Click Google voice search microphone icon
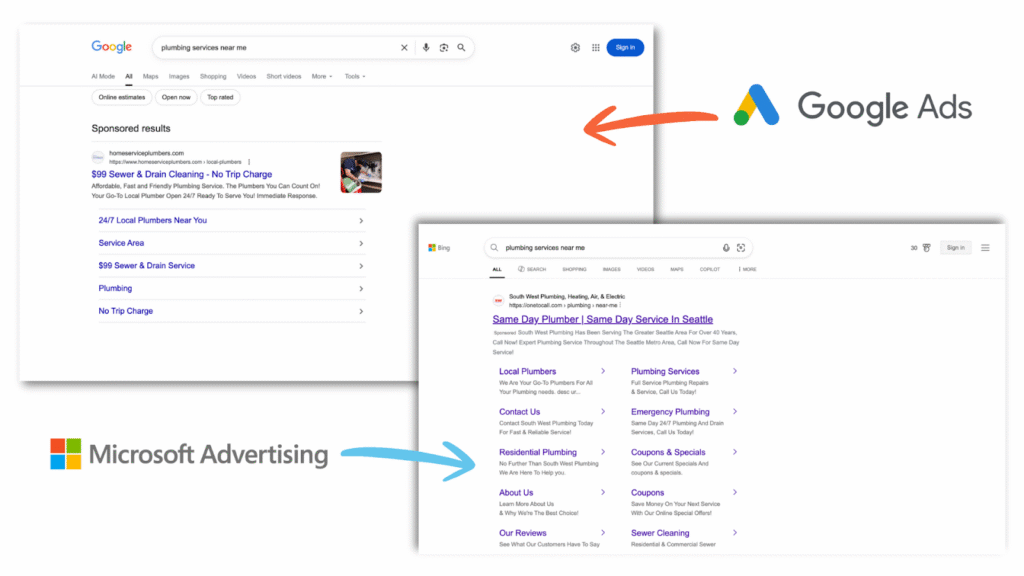The width and height of the screenshot is (1024, 576). 426,48
